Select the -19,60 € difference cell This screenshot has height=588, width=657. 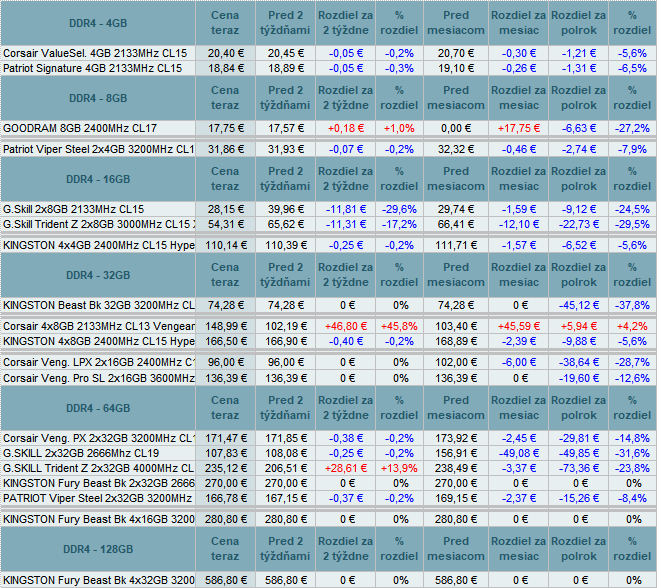coord(579,378)
